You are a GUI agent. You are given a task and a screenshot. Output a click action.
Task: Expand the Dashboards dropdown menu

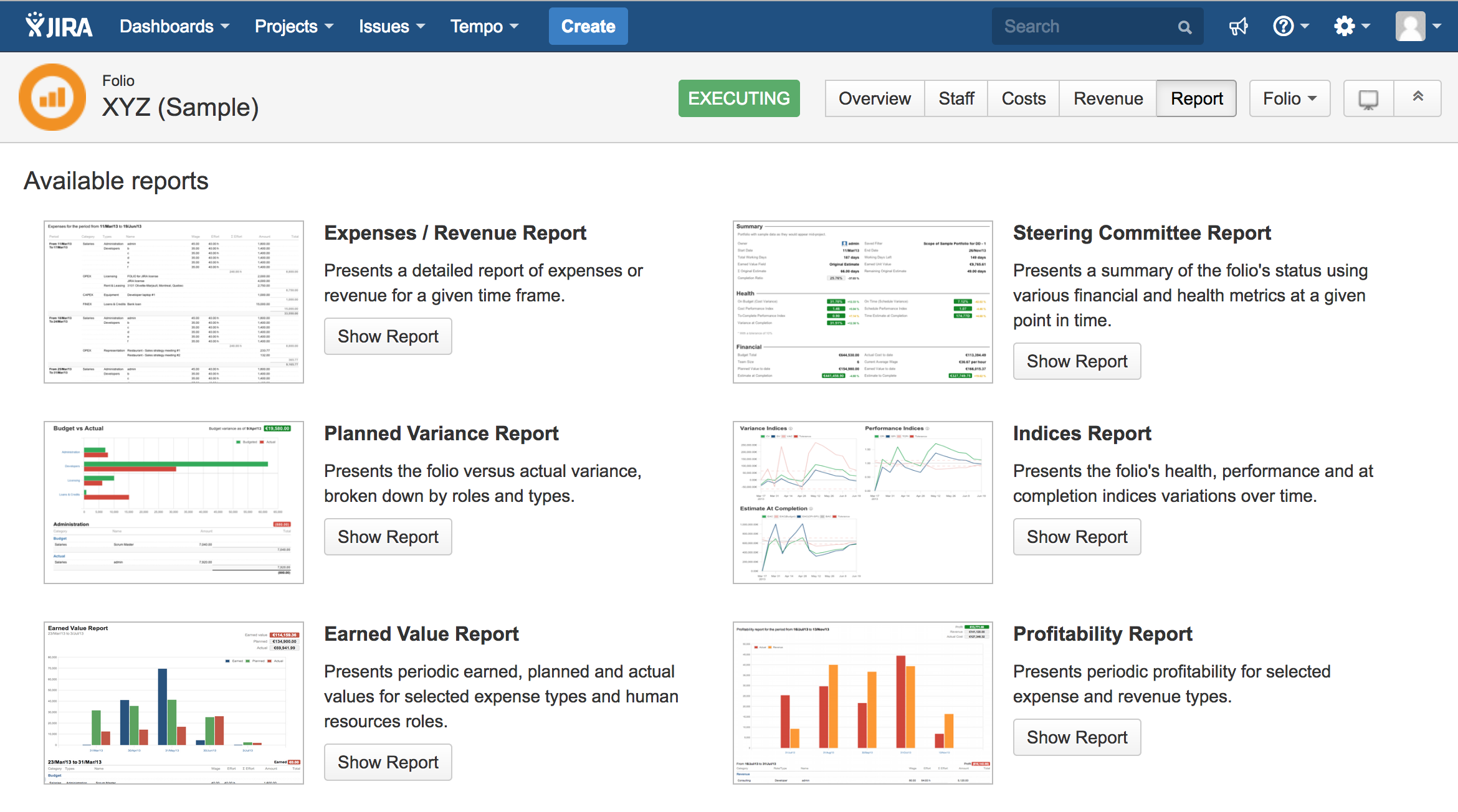coord(174,27)
